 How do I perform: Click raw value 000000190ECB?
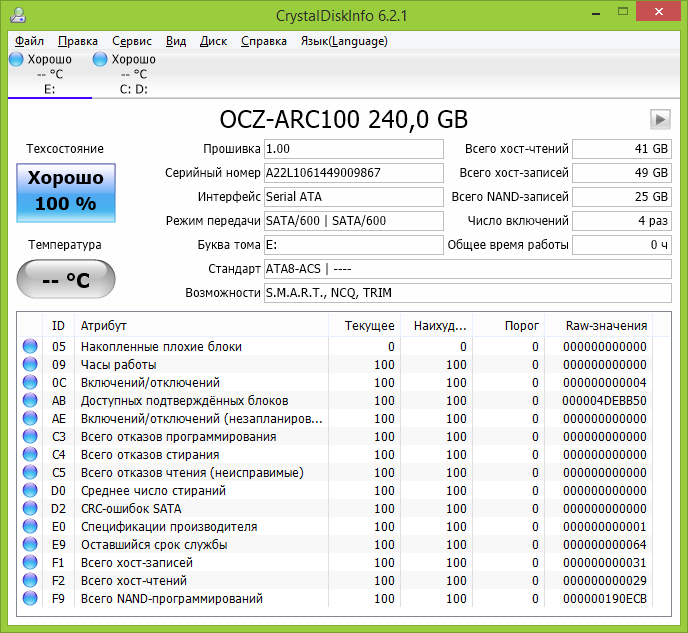point(605,598)
